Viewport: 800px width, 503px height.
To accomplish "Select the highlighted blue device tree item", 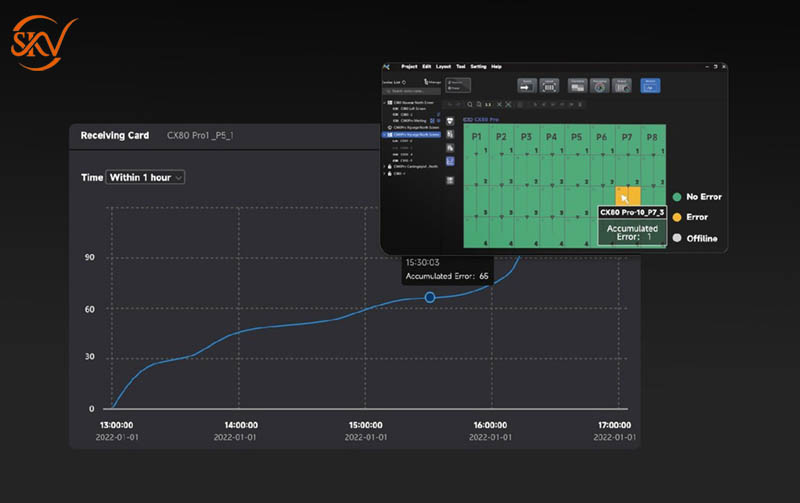I will tap(415, 134).
